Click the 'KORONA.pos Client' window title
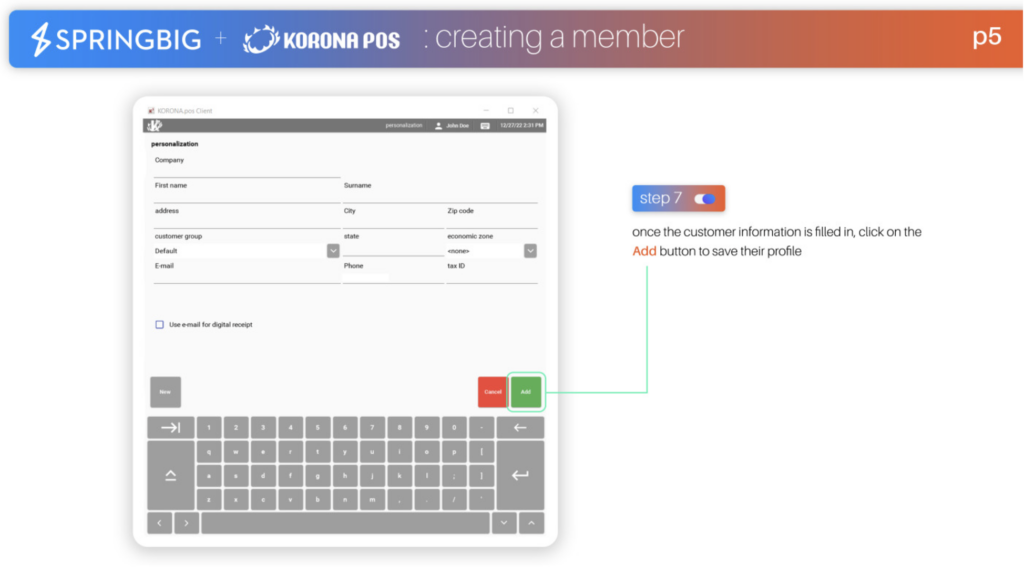The image size is (1024, 575). [x=185, y=111]
